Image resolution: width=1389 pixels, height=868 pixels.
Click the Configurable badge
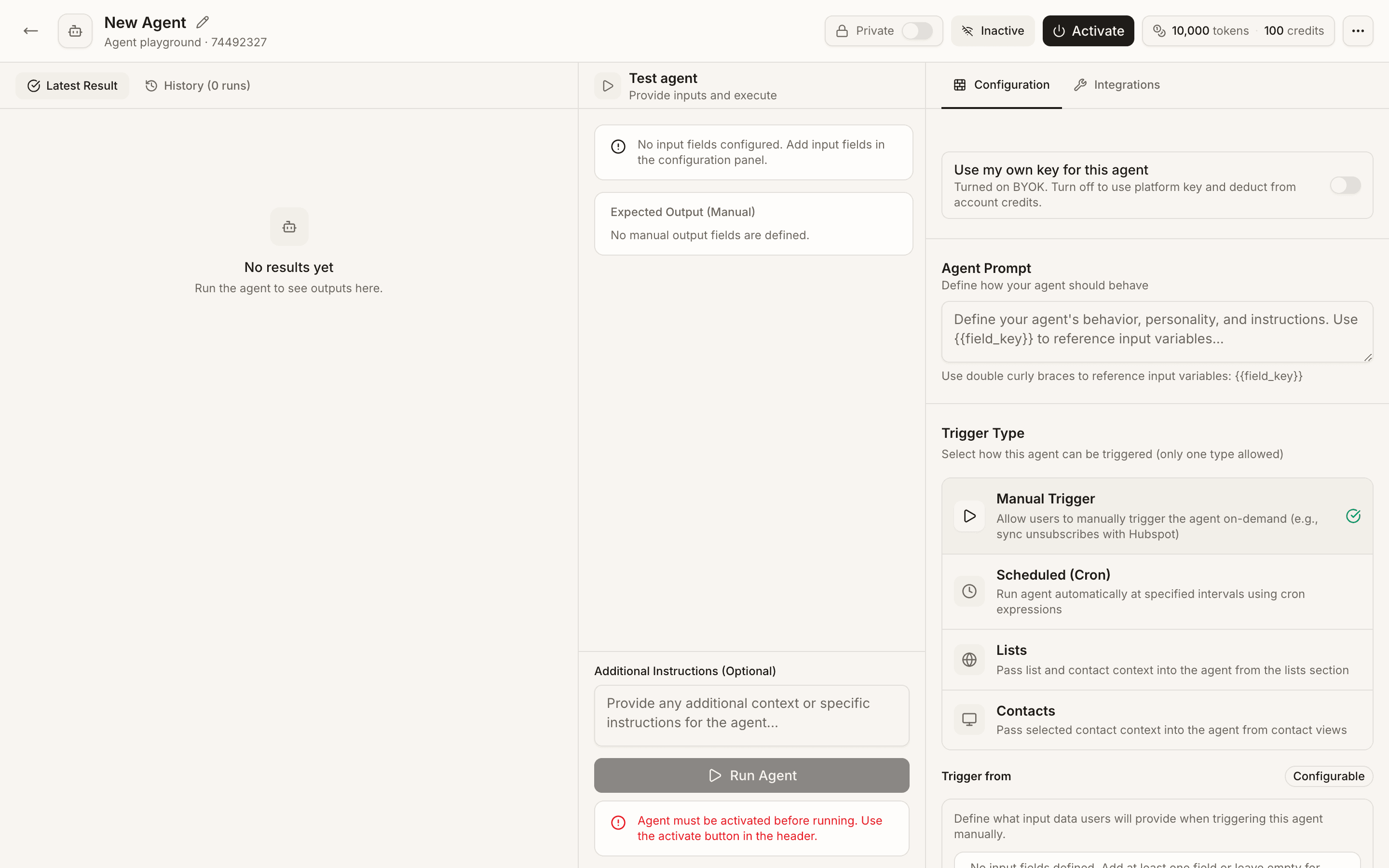(1329, 776)
